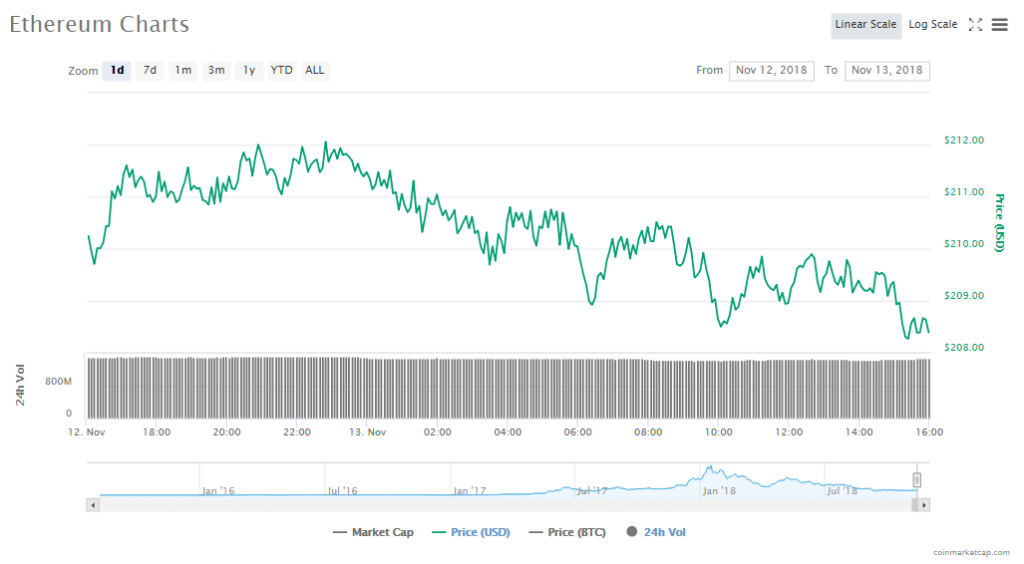1024x564 pixels.
Task: Toggle Market Cap series in legend
Action: click(x=373, y=532)
